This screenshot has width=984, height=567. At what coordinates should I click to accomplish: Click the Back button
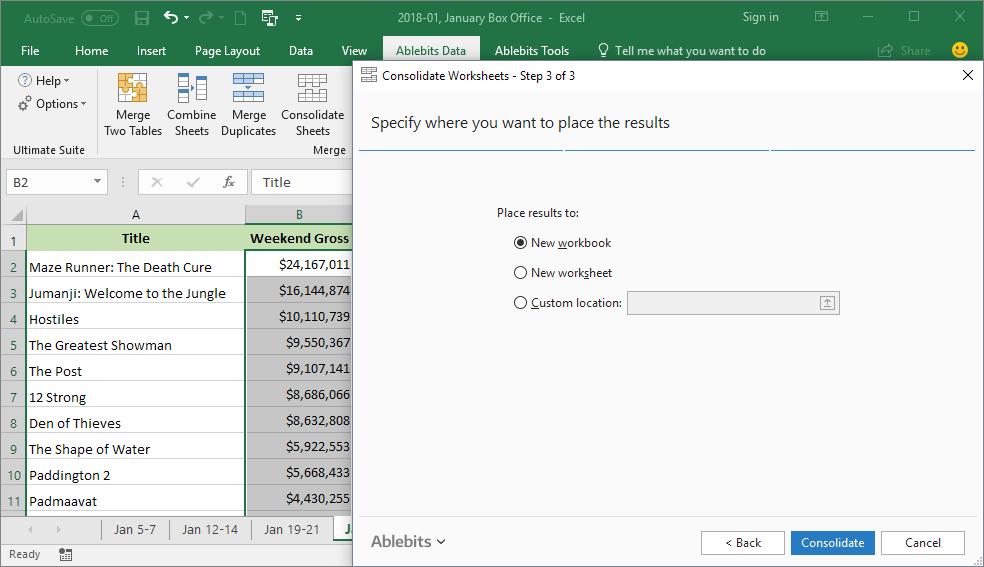(x=742, y=543)
